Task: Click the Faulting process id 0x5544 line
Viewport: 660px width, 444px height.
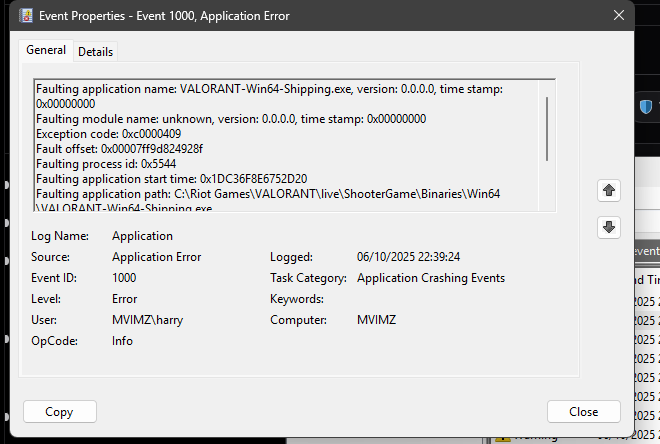Action: [106, 164]
